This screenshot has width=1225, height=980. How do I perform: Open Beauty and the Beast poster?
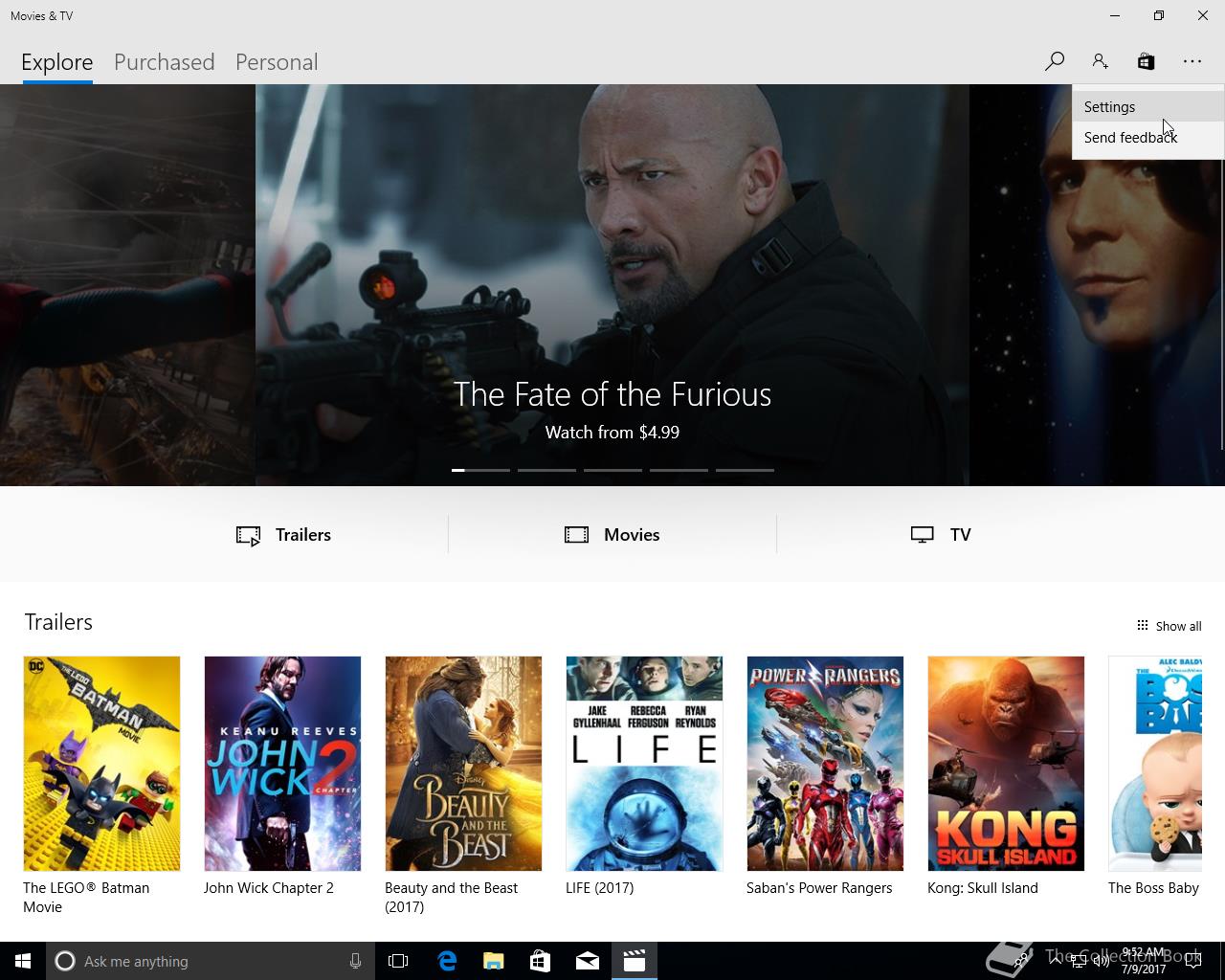[463, 764]
